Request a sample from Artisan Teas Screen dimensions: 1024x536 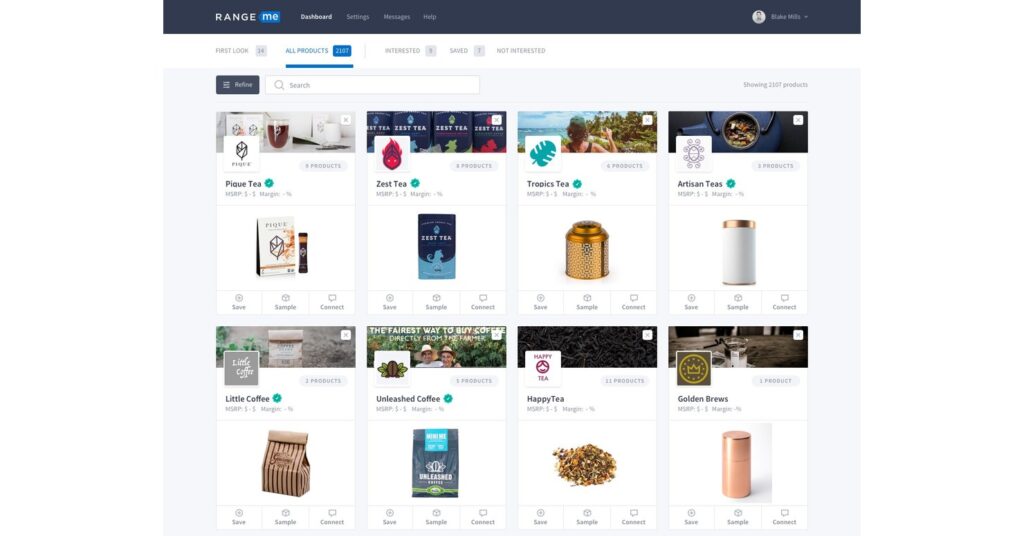pyautogui.click(x=738, y=302)
